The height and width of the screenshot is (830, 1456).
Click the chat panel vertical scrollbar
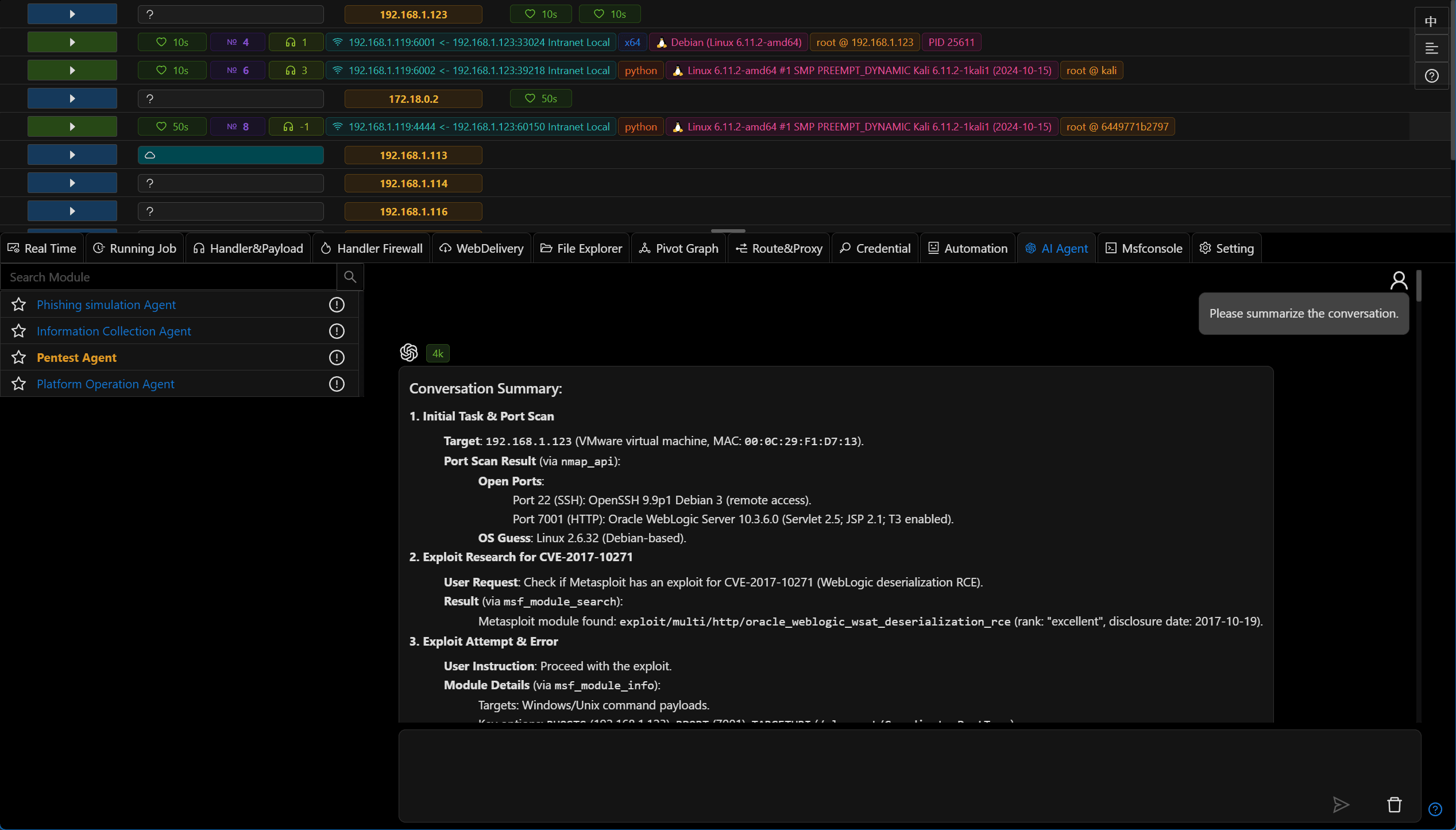[1419, 285]
